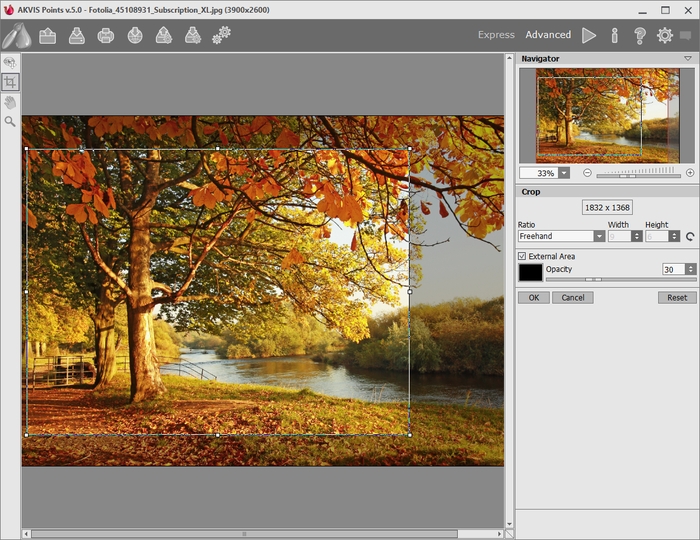Share the image online icon
The height and width of the screenshot is (540, 700).
point(135,36)
